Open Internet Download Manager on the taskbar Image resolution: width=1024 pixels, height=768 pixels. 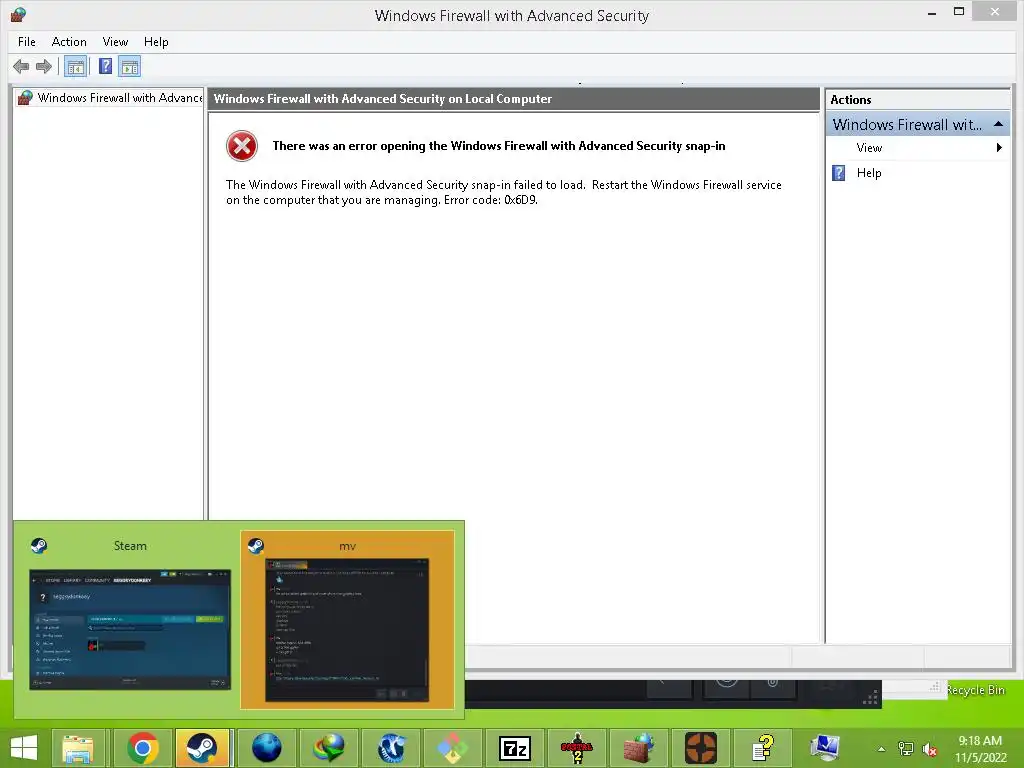[x=328, y=748]
